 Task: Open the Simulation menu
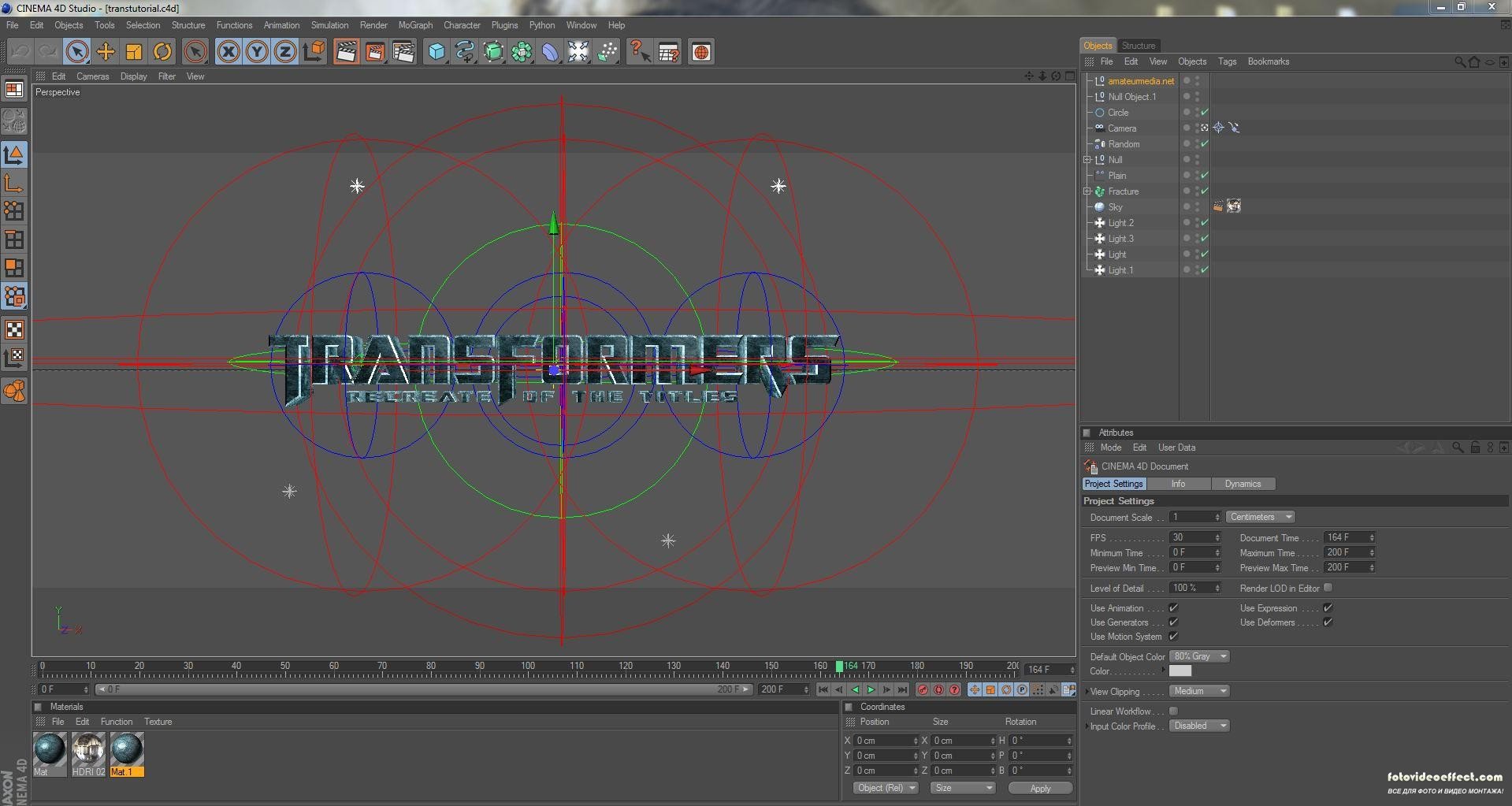(329, 25)
